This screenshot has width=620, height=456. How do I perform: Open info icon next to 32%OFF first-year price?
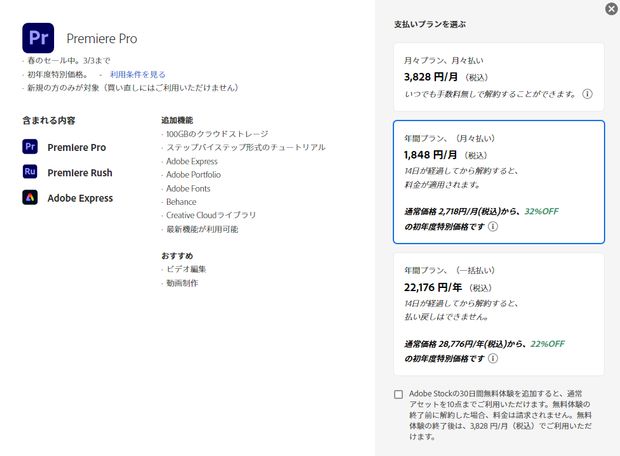point(493,227)
